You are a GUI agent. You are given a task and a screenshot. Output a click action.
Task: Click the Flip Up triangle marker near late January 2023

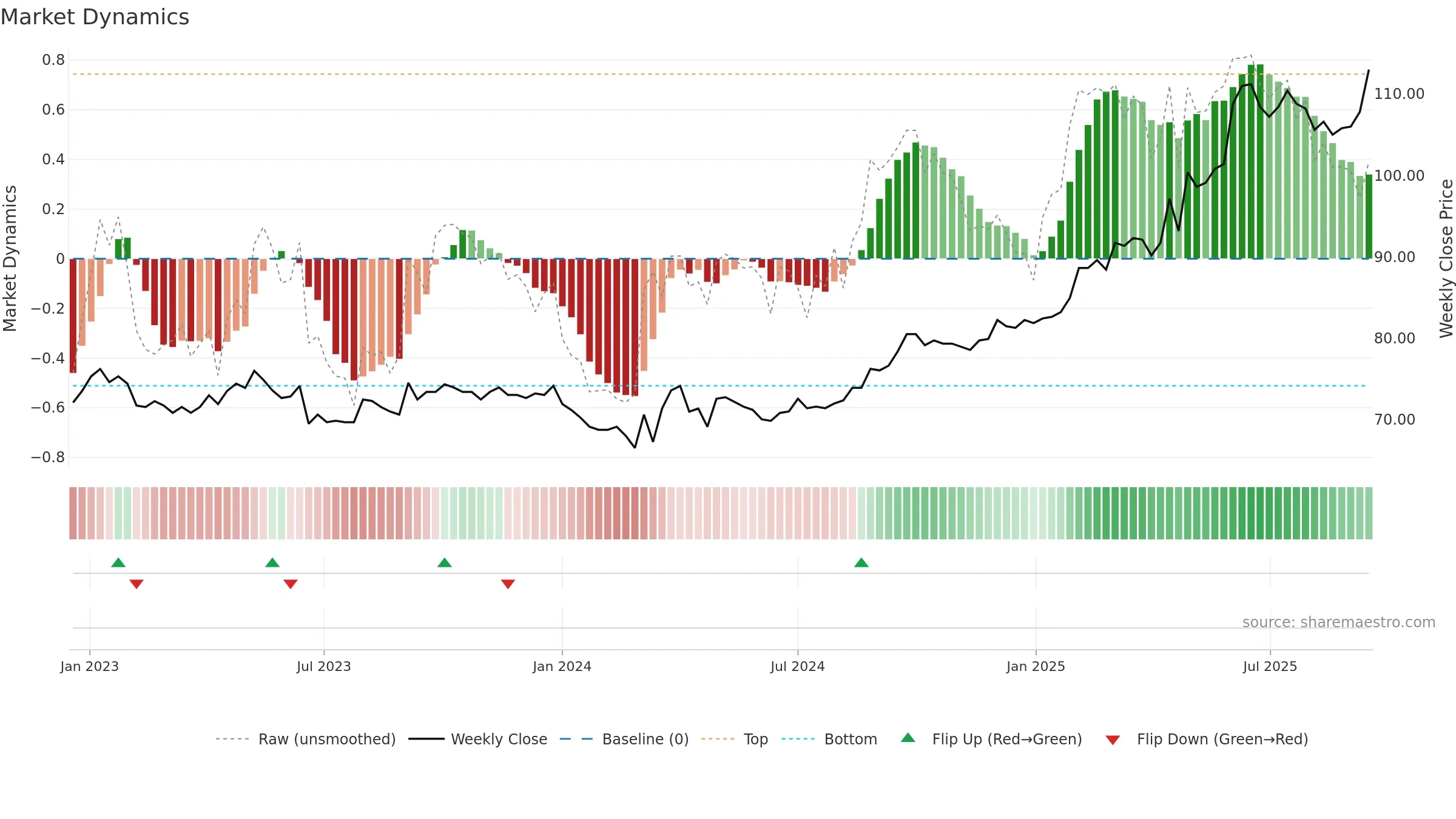coord(118,562)
